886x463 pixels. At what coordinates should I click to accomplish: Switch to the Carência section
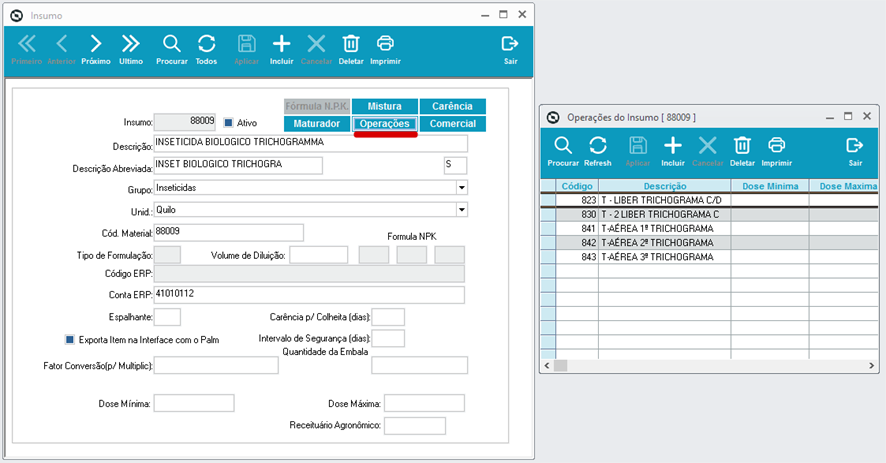click(452, 106)
